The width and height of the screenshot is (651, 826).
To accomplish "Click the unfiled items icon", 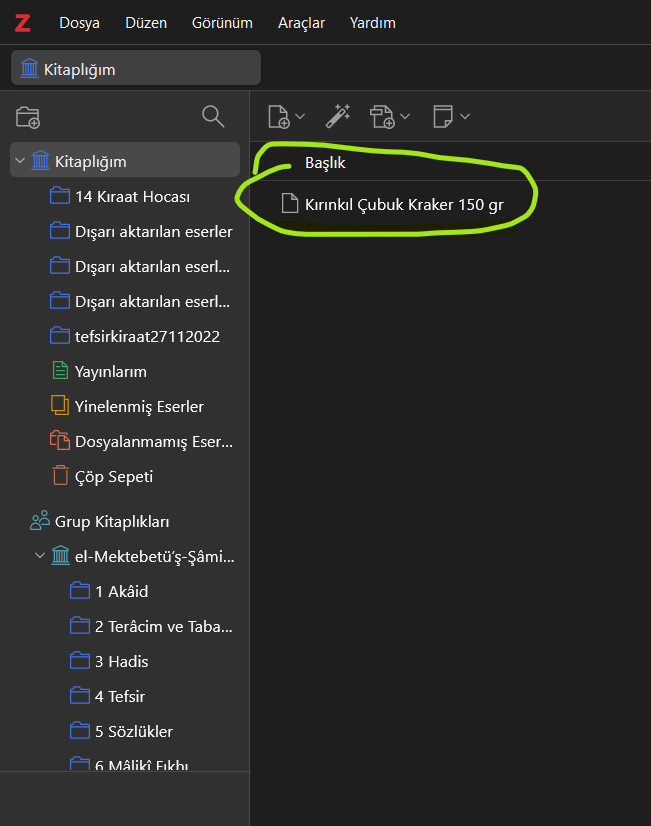I will [60, 440].
